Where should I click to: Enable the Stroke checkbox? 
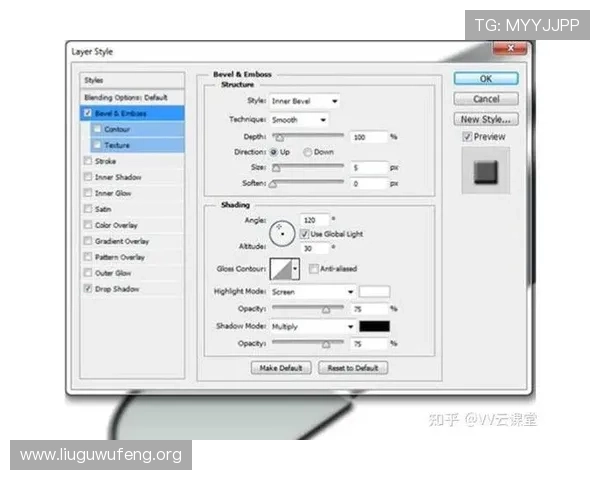point(88,161)
